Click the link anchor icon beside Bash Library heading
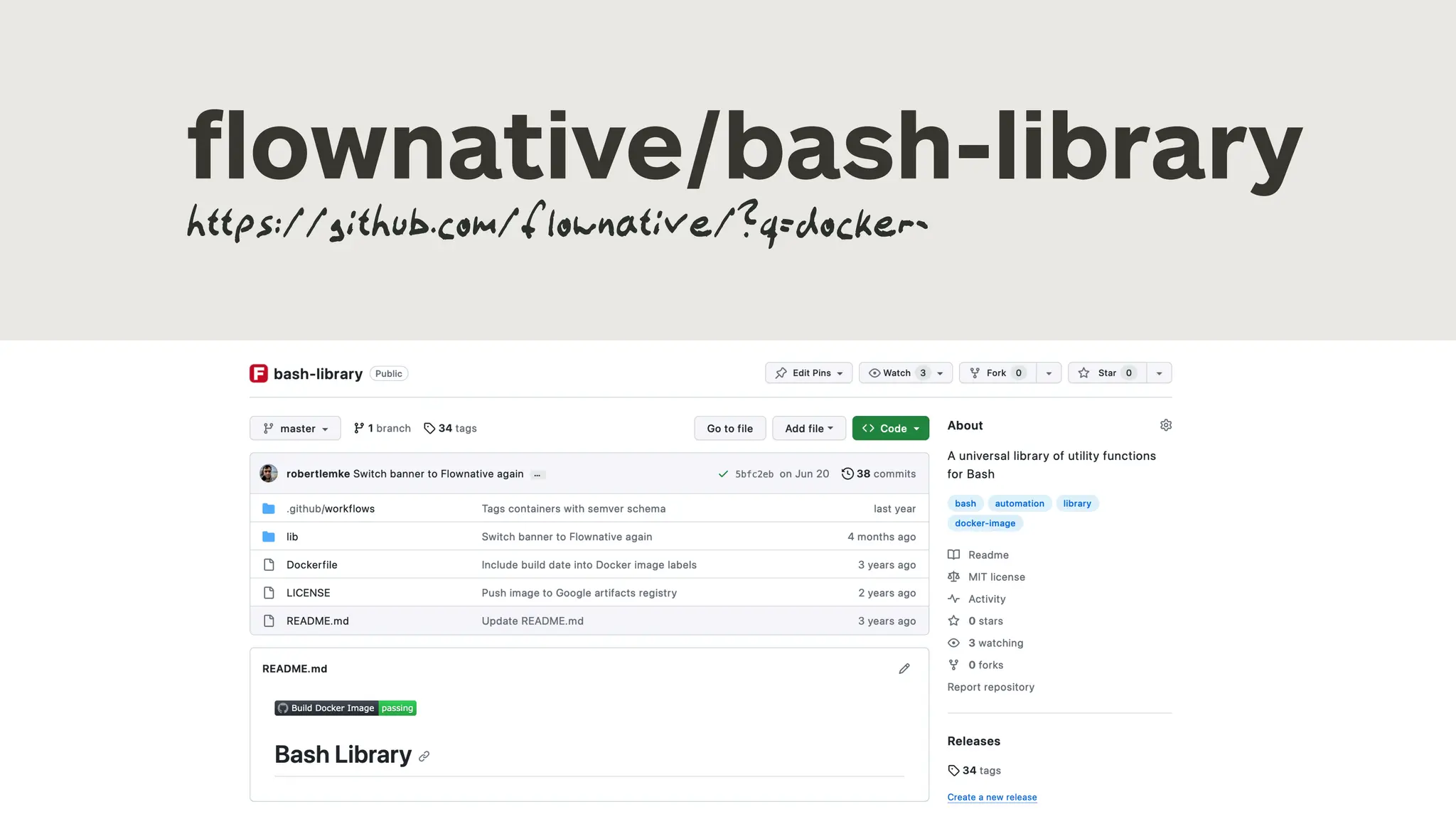This screenshot has height=819, width=1456. [424, 756]
